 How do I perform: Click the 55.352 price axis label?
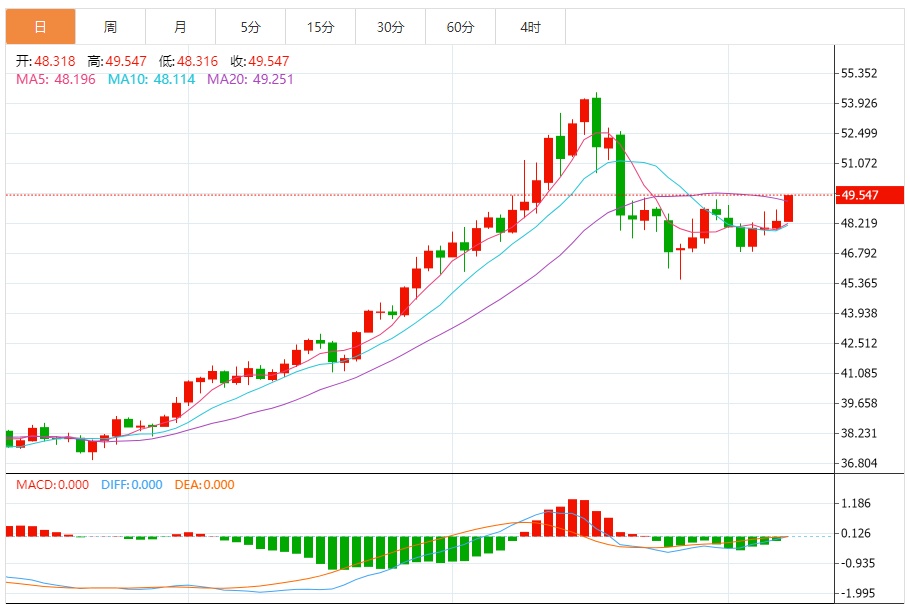[x=860, y=73]
